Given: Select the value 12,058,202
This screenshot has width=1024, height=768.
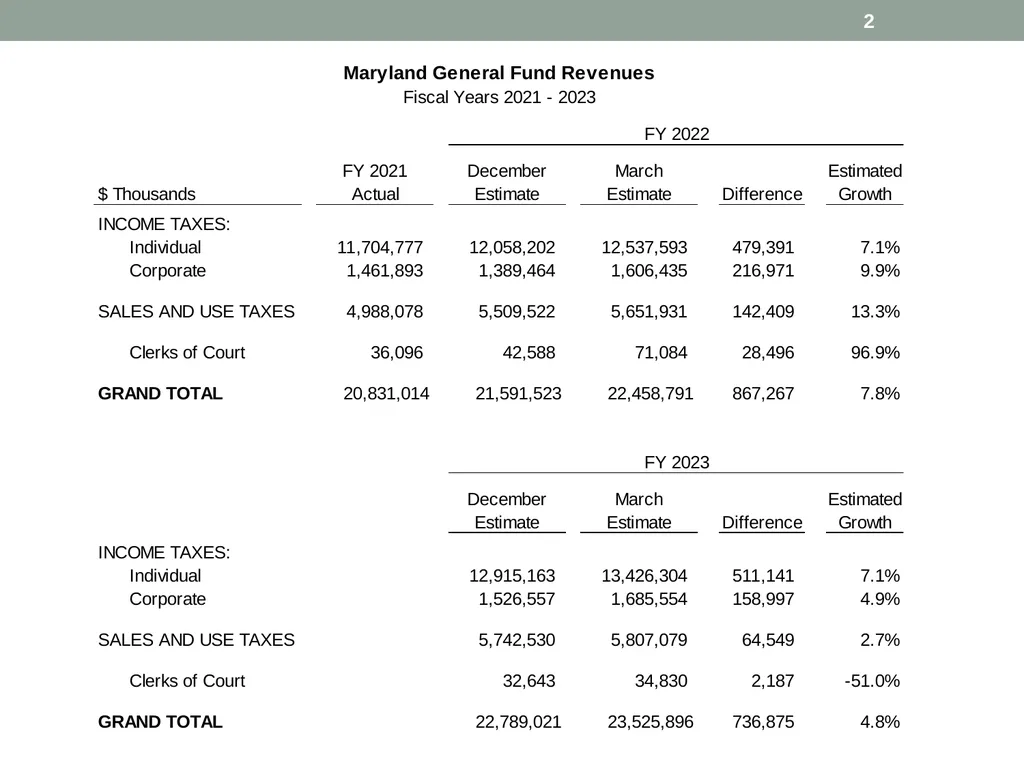Looking at the screenshot, I should (x=512, y=248).
